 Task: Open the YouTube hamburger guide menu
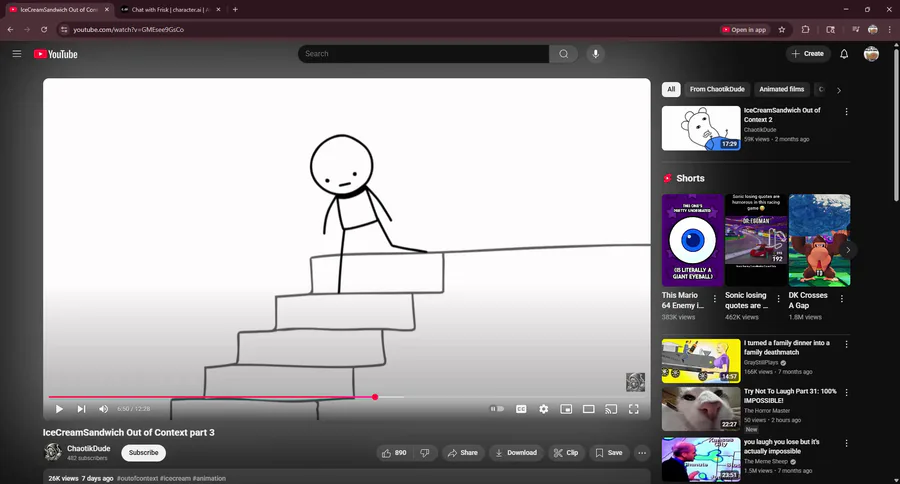17,54
